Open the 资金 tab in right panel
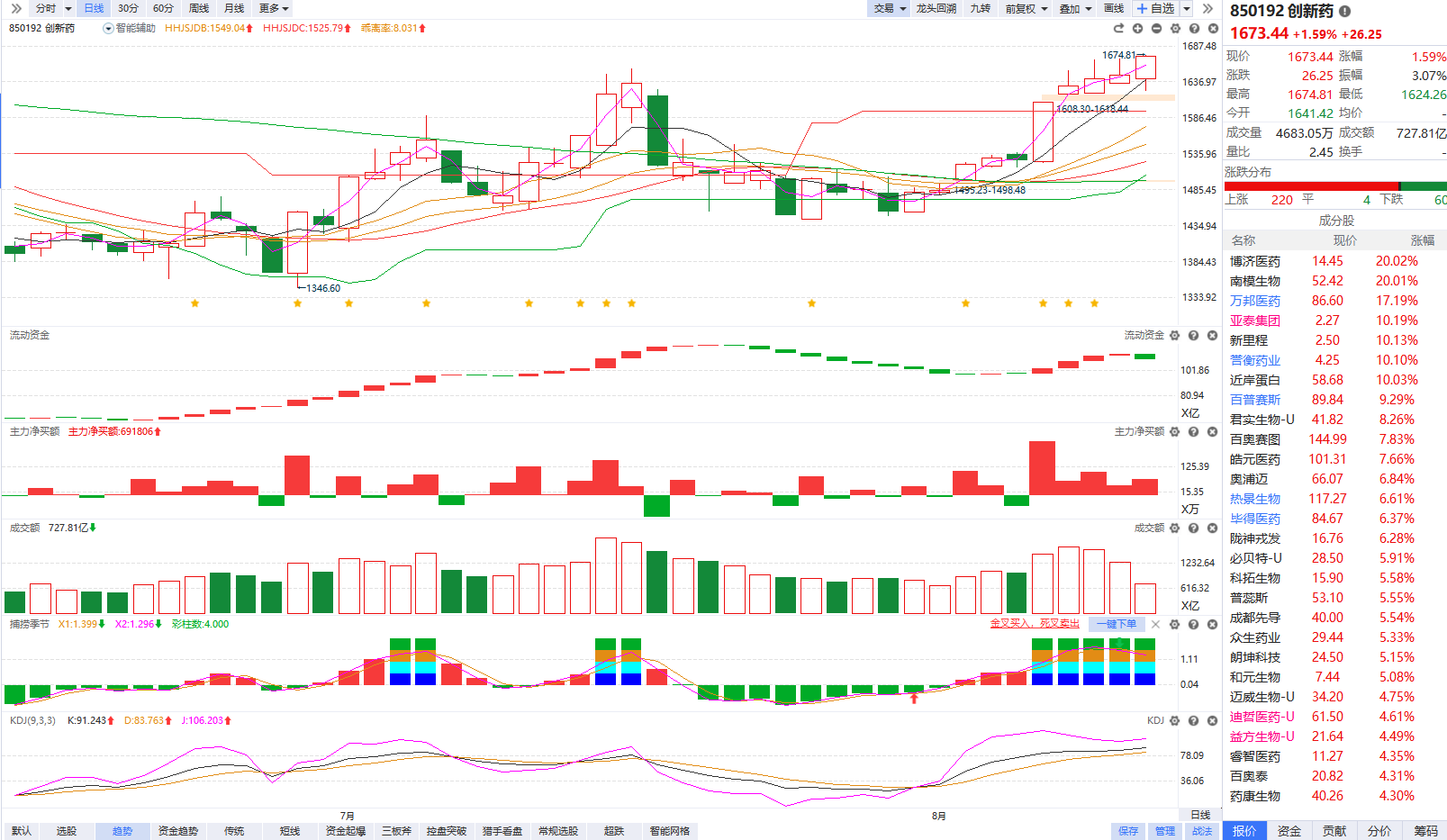 [x=1289, y=831]
